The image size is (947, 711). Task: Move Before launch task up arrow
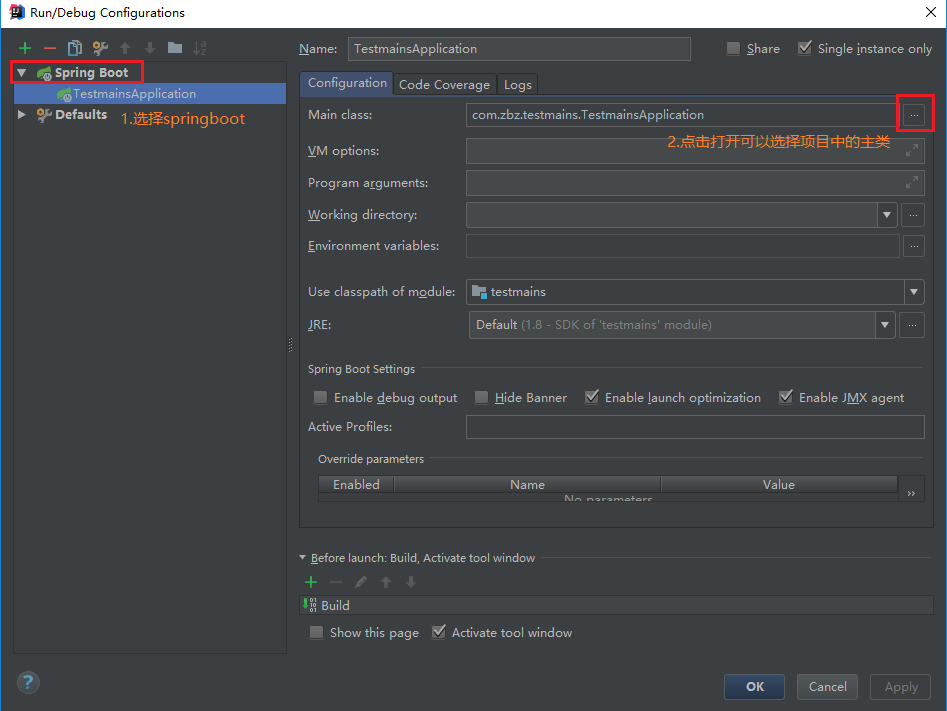[x=386, y=582]
